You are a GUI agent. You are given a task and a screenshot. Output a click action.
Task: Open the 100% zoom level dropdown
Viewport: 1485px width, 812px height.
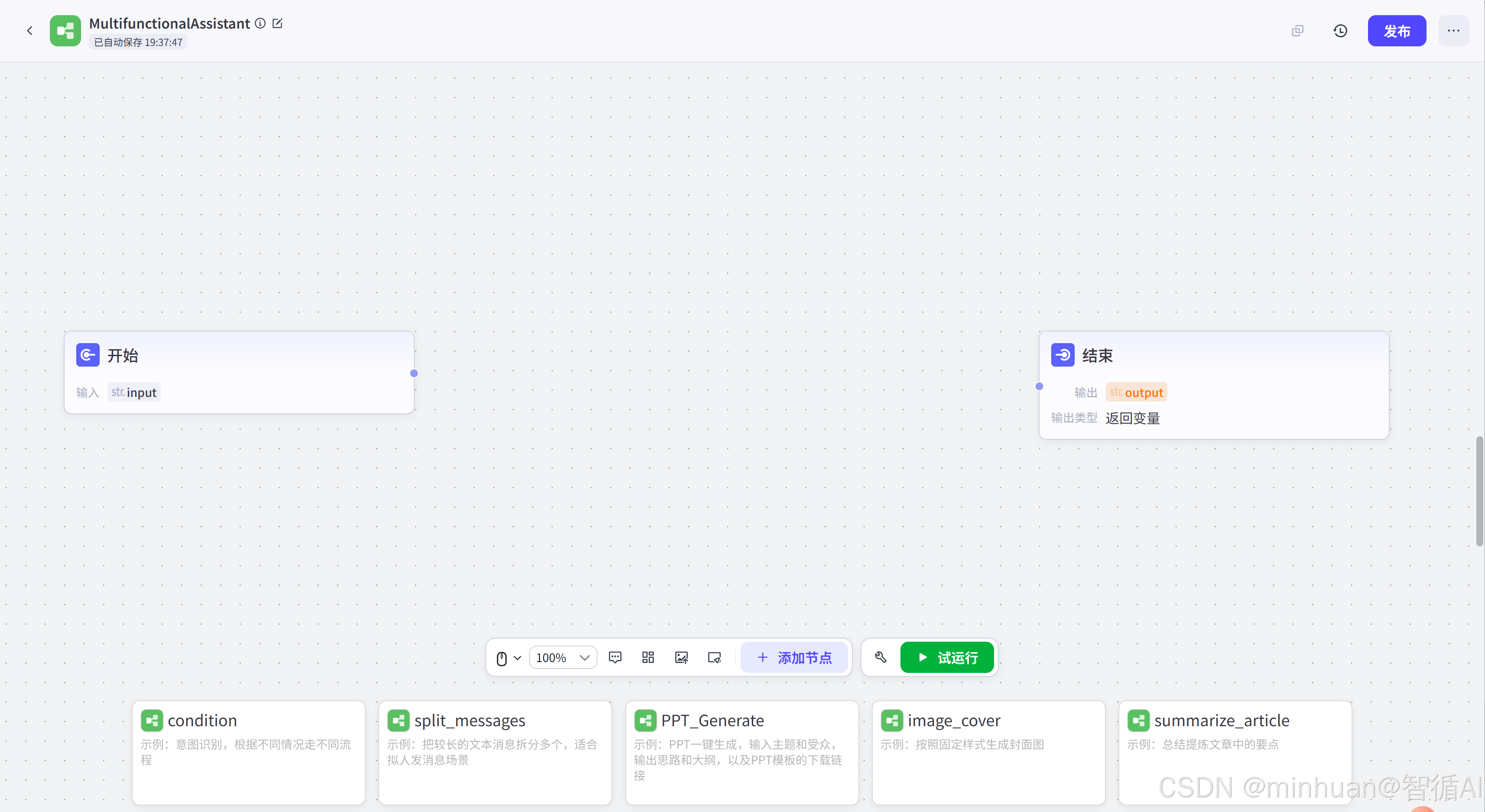coord(562,658)
